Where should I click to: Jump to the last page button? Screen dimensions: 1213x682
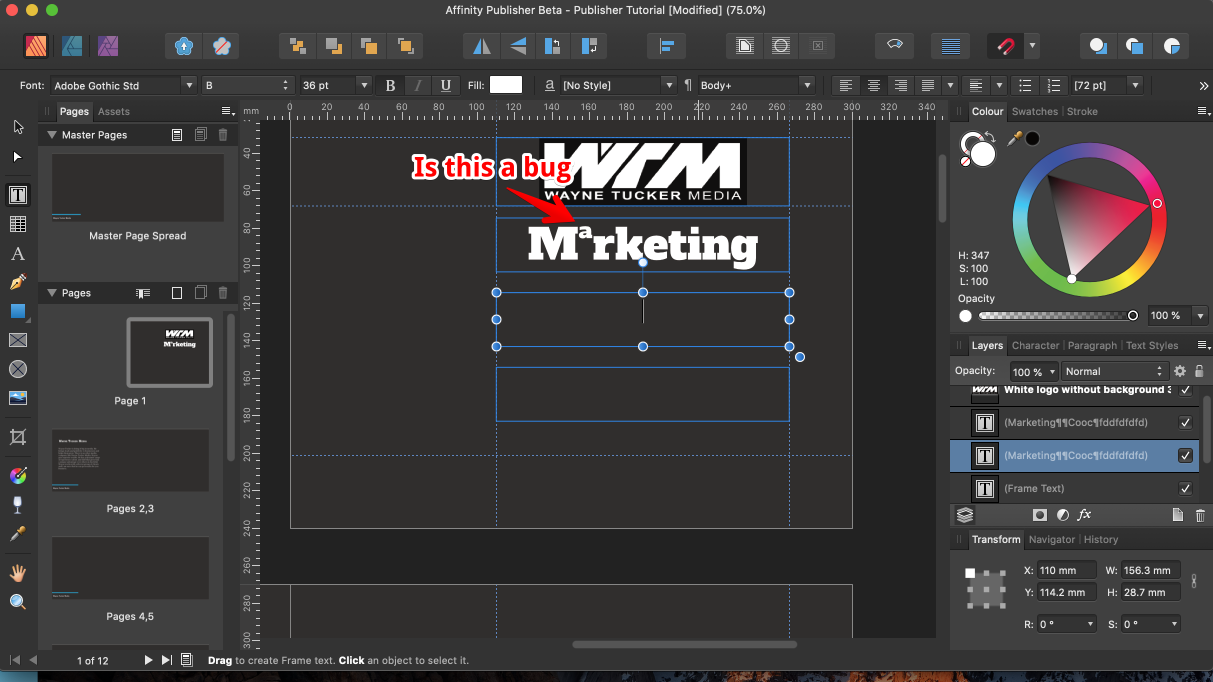pyautogui.click(x=167, y=660)
